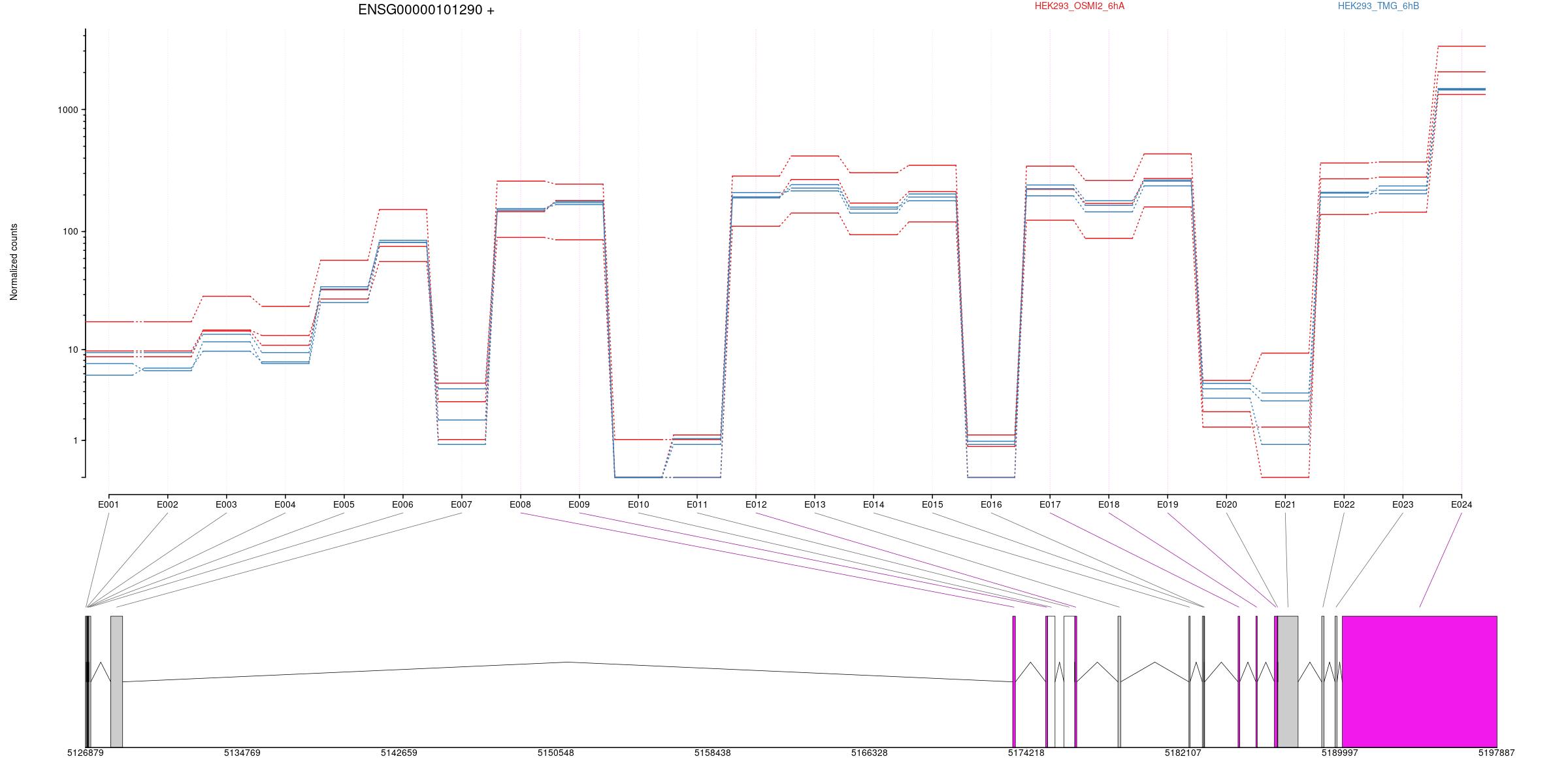Click the y-axis value 10
Screen dimensions: 1568x784
(x=73, y=350)
